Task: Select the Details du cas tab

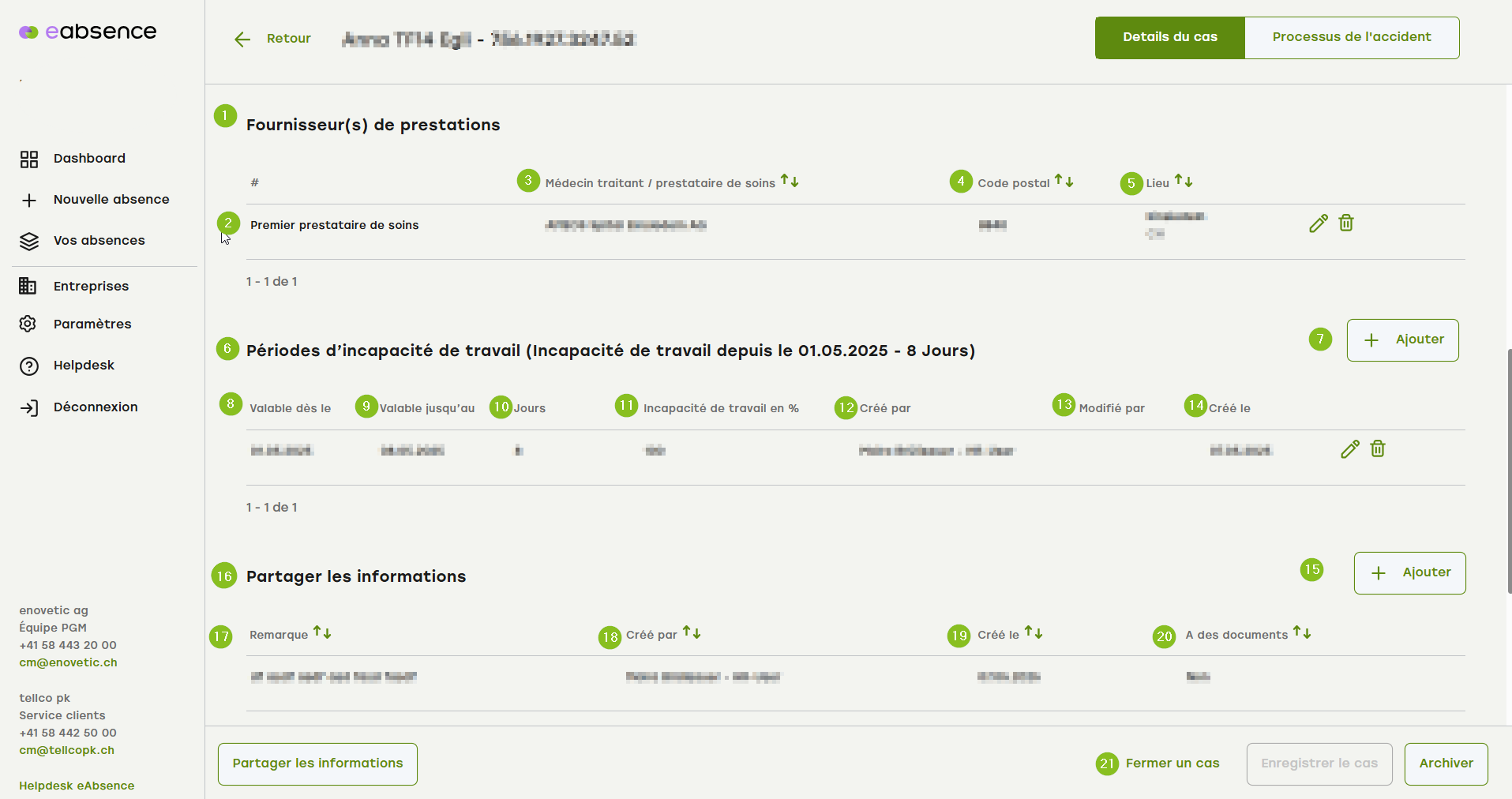Action: (x=1169, y=38)
